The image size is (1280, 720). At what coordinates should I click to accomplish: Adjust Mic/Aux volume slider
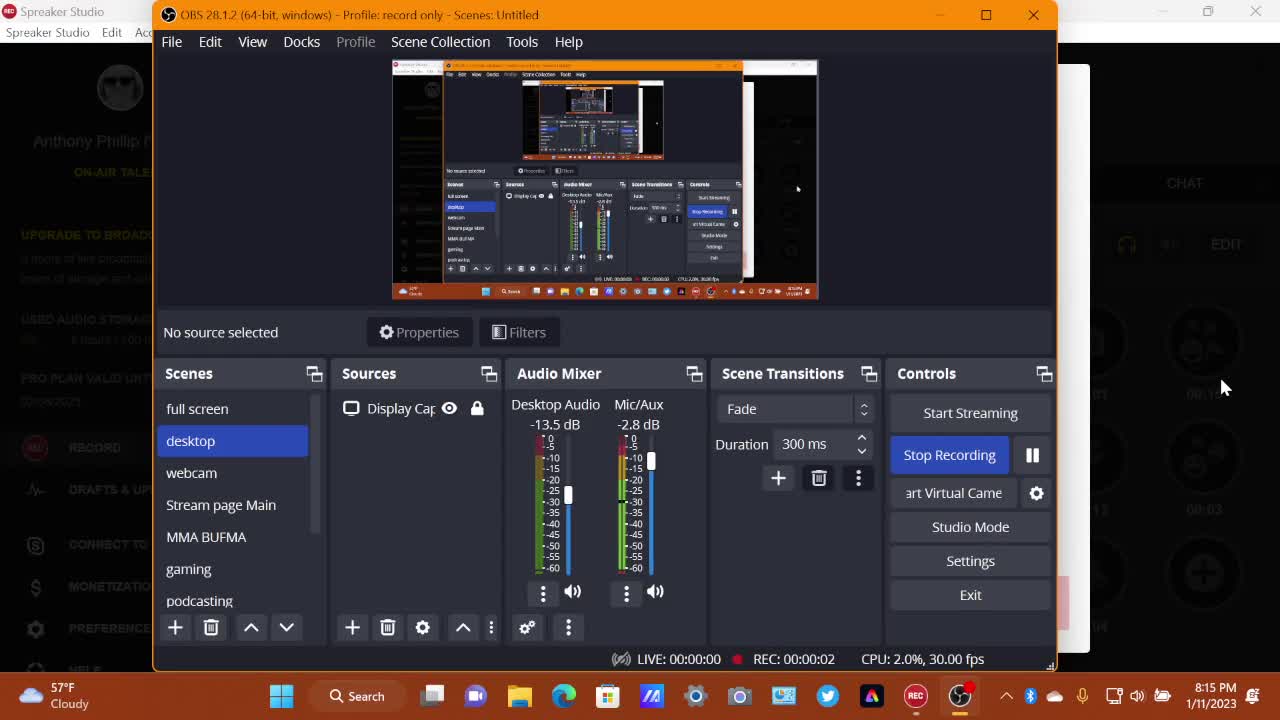coord(651,461)
